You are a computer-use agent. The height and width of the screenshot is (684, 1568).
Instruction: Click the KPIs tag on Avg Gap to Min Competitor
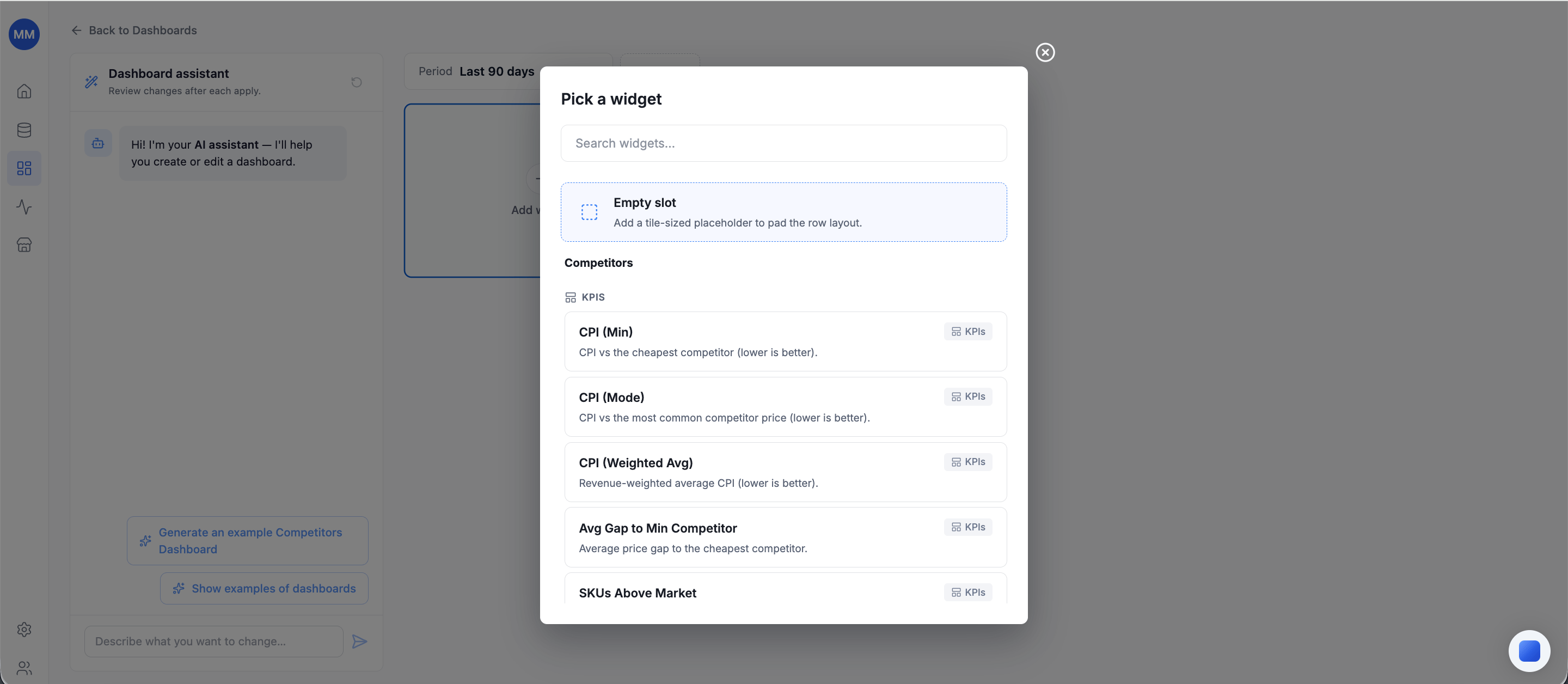pos(968,527)
